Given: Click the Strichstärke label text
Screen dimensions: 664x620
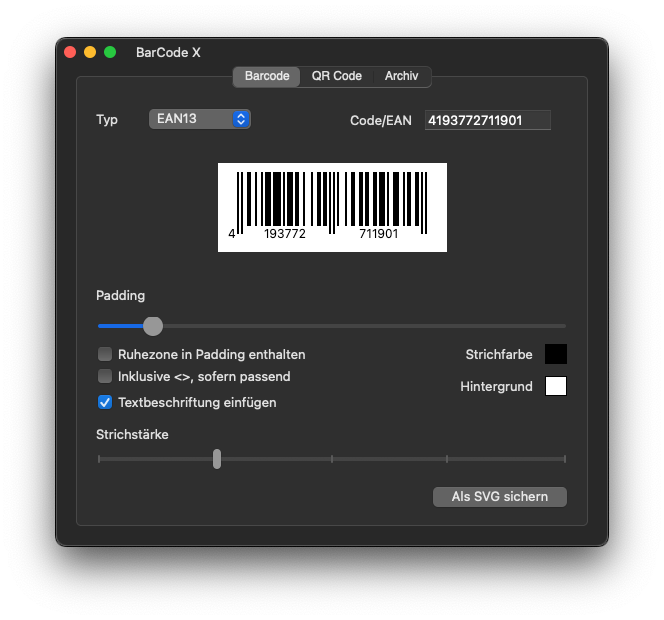Looking at the screenshot, I should [x=132, y=435].
